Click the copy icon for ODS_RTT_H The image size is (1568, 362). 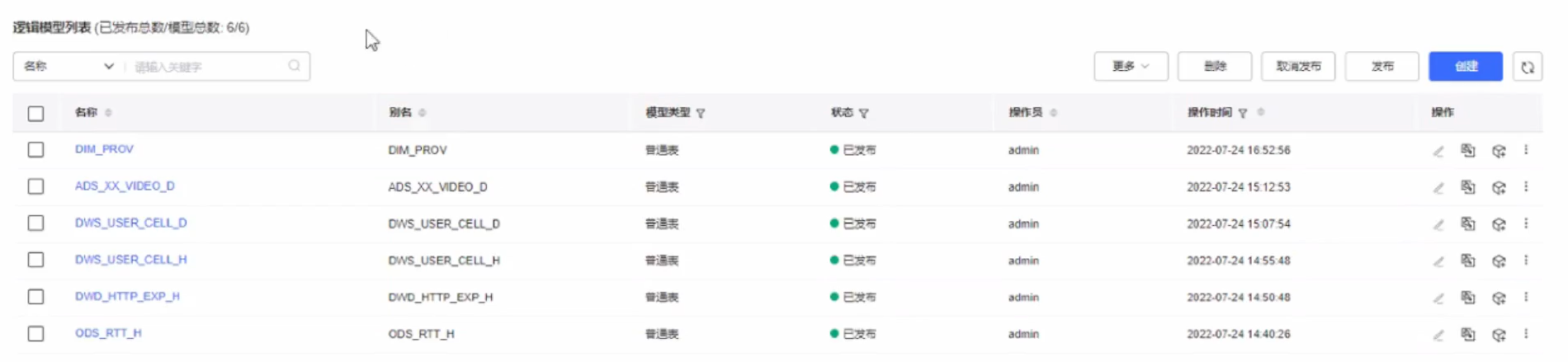[1467, 334]
